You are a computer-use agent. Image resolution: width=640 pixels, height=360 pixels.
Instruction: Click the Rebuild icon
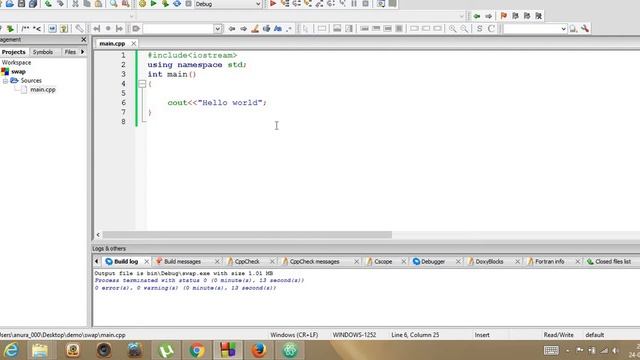[x=177, y=4]
